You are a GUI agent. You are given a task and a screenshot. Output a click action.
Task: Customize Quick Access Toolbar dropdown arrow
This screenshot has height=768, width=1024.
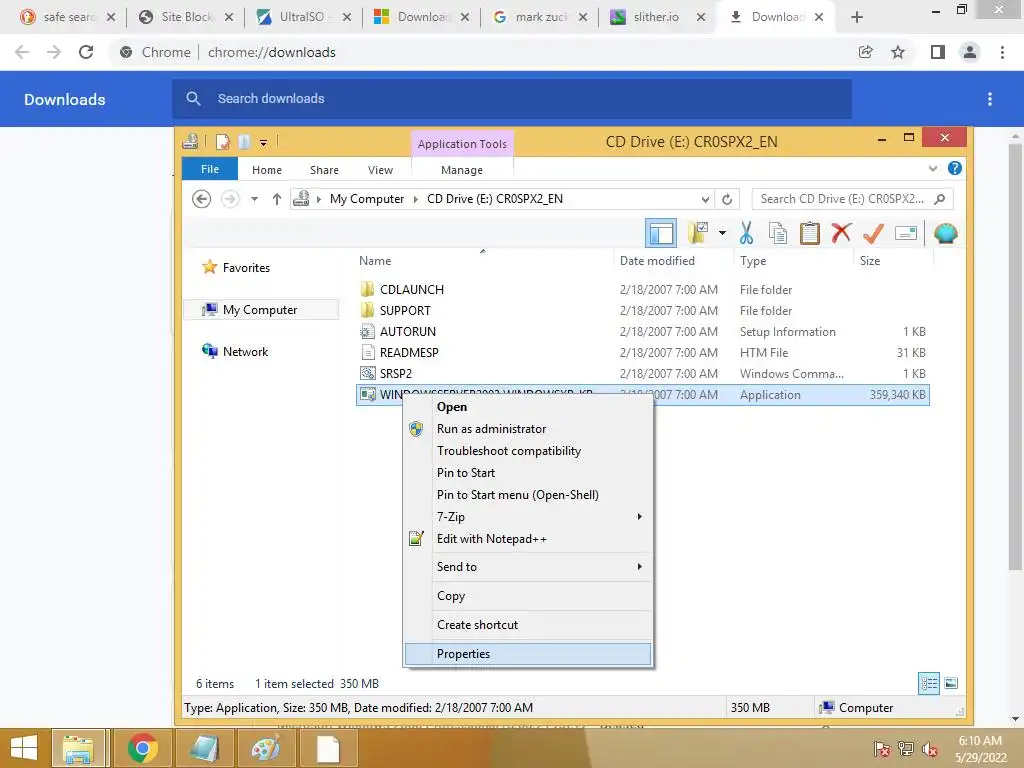[x=263, y=142]
